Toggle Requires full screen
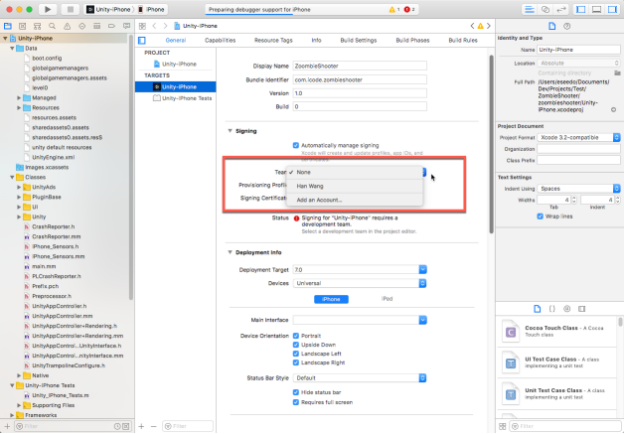 (296, 403)
